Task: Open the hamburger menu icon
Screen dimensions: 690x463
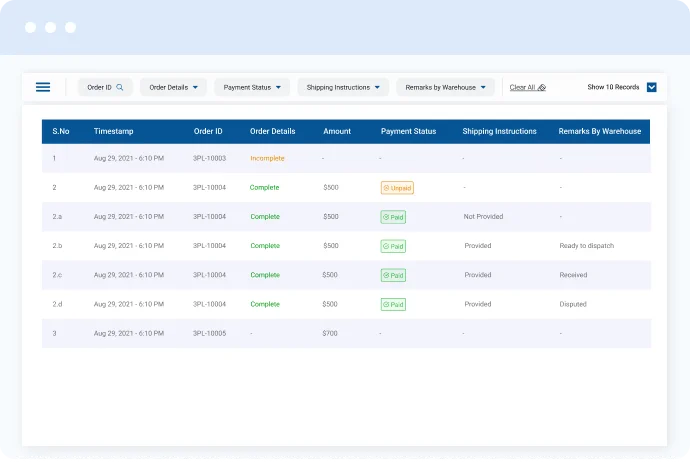Action: 43,87
